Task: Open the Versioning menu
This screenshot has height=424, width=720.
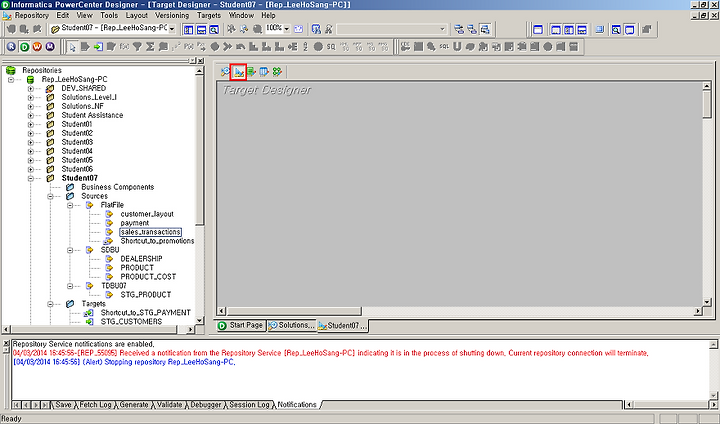Action: (x=172, y=15)
